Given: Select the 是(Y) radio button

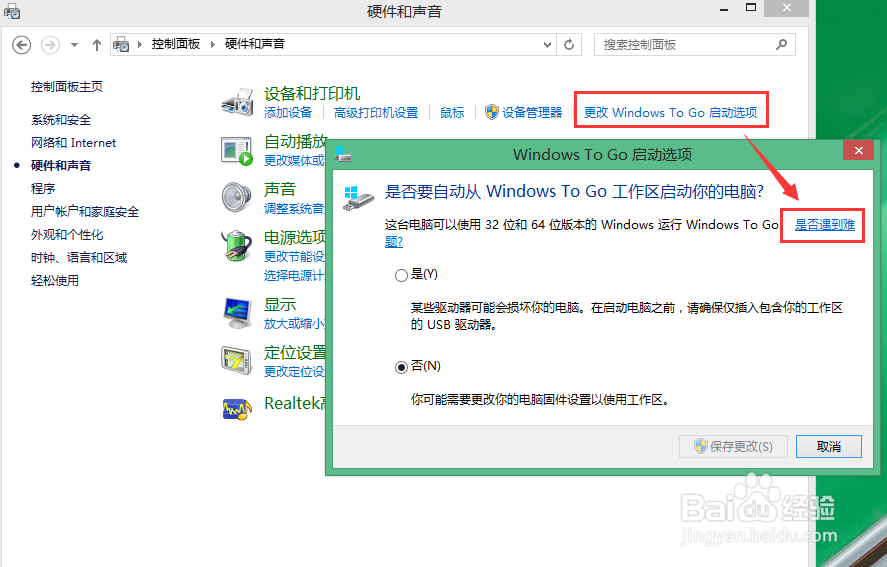Looking at the screenshot, I should 401,276.
